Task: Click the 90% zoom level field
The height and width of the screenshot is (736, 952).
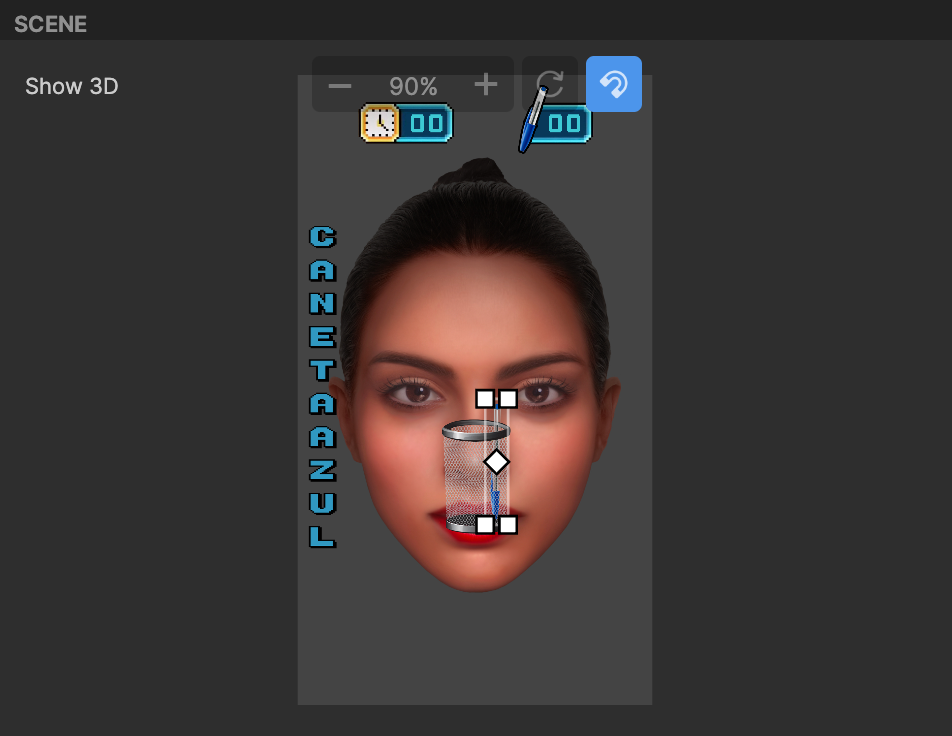Action: [413, 87]
